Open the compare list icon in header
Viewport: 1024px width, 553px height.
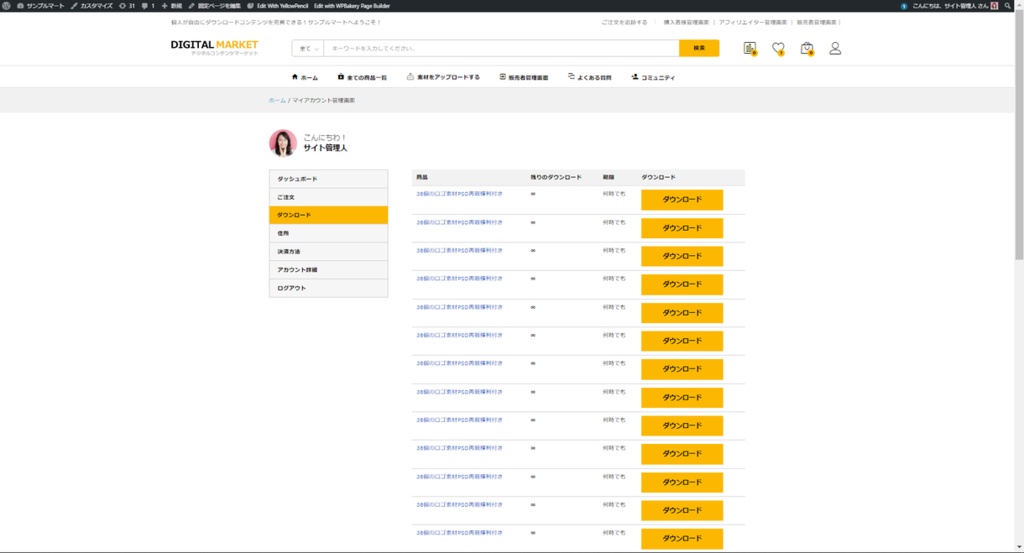pyautogui.click(x=750, y=48)
